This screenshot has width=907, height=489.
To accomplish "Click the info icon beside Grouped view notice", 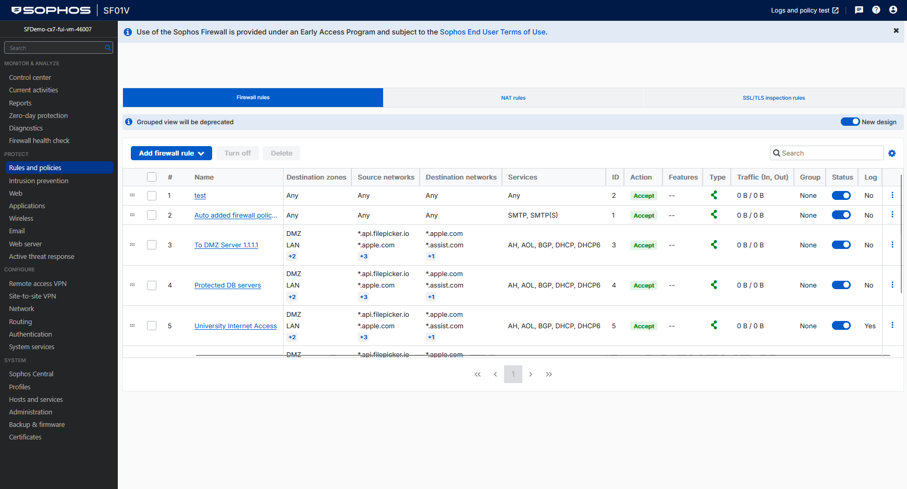I will pyautogui.click(x=128, y=122).
